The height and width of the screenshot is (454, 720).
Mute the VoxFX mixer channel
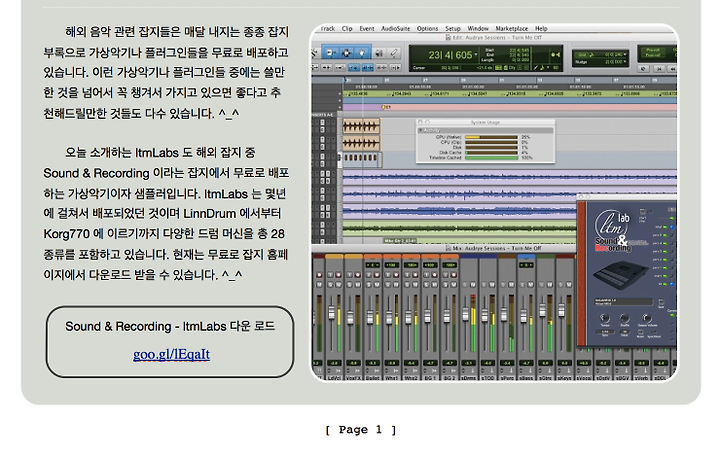(358, 285)
